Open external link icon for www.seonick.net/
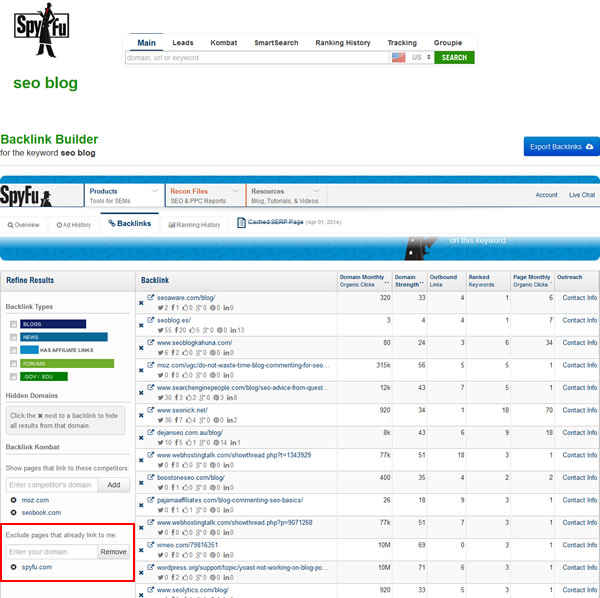The height and width of the screenshot is (598, 600). (151, 410)
